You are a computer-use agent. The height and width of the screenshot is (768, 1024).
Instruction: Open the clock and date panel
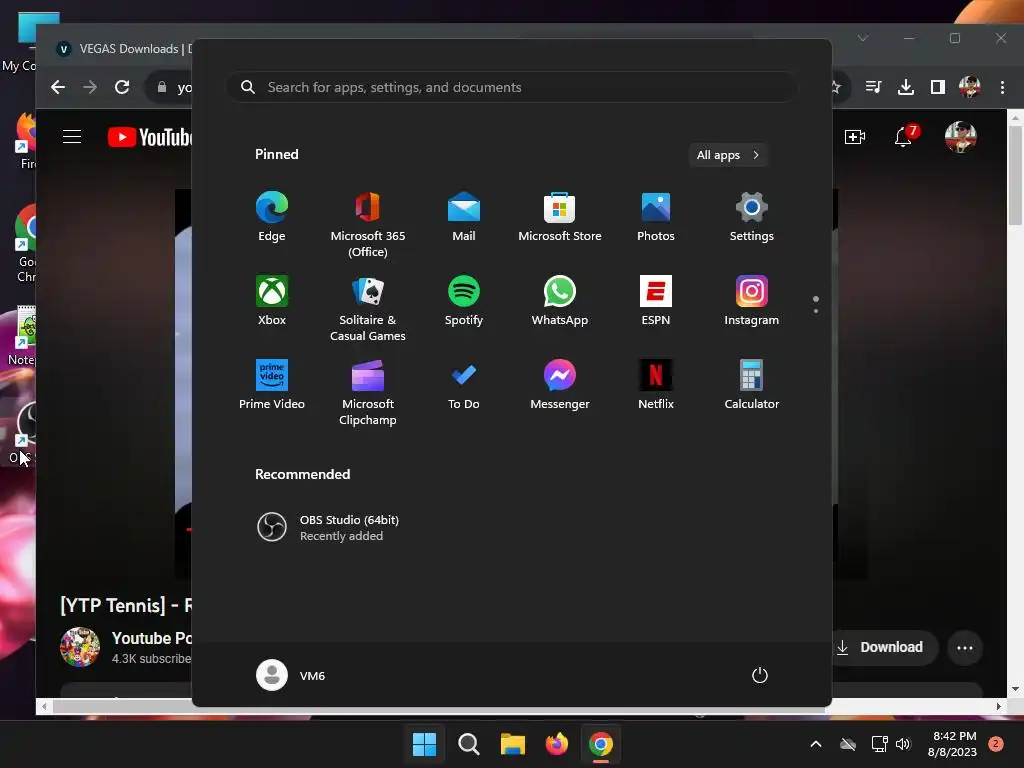tap(952, 744)
